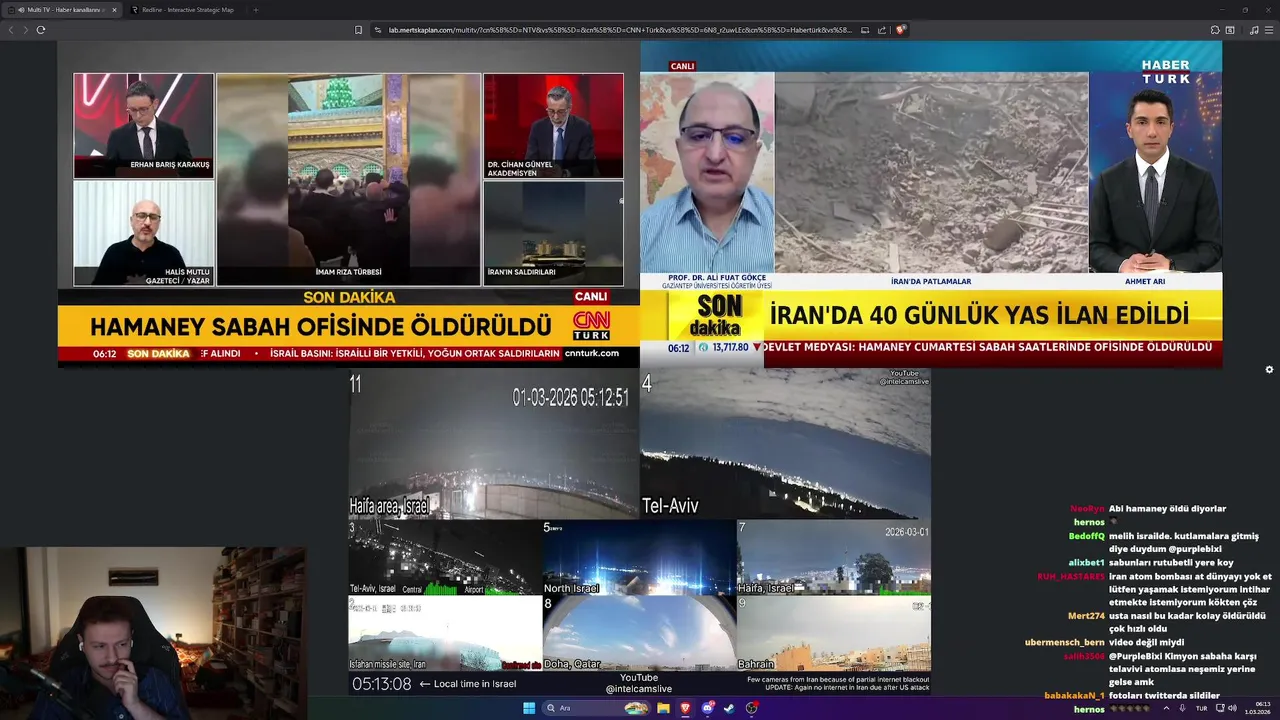Open Brave Shields panel
Image resolution: width=1280 pixels, height=720 pixels.
tap(900, 30)
